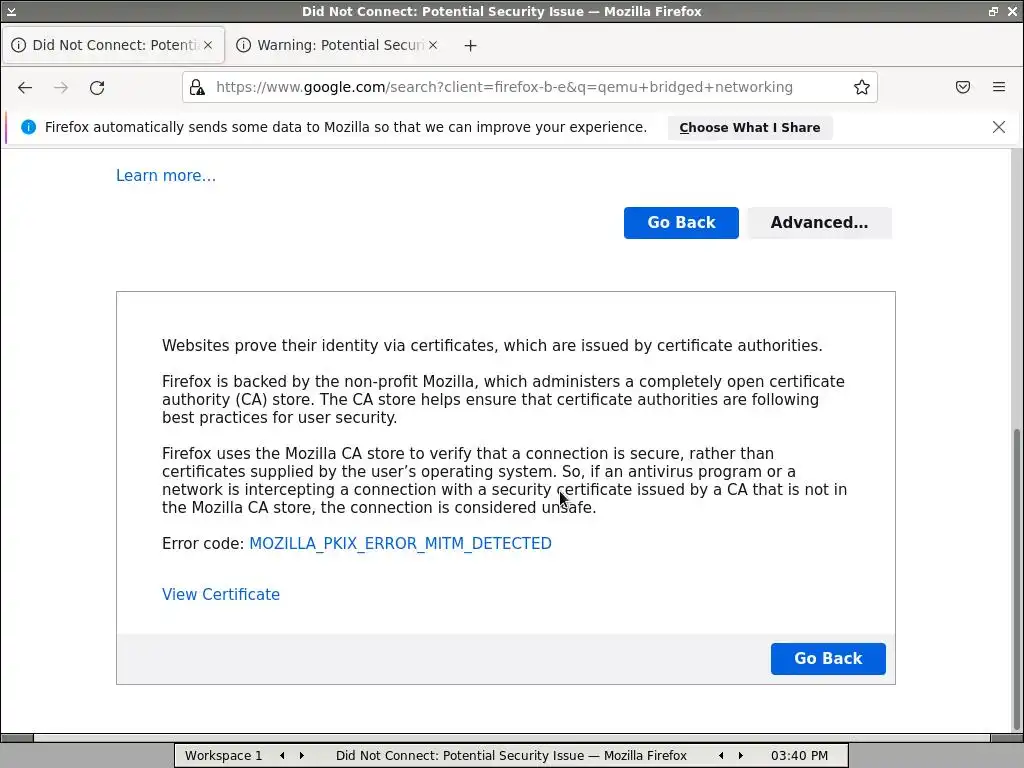
Task: Click the Choose What I Share button
Action: click(x=750, y=127)
